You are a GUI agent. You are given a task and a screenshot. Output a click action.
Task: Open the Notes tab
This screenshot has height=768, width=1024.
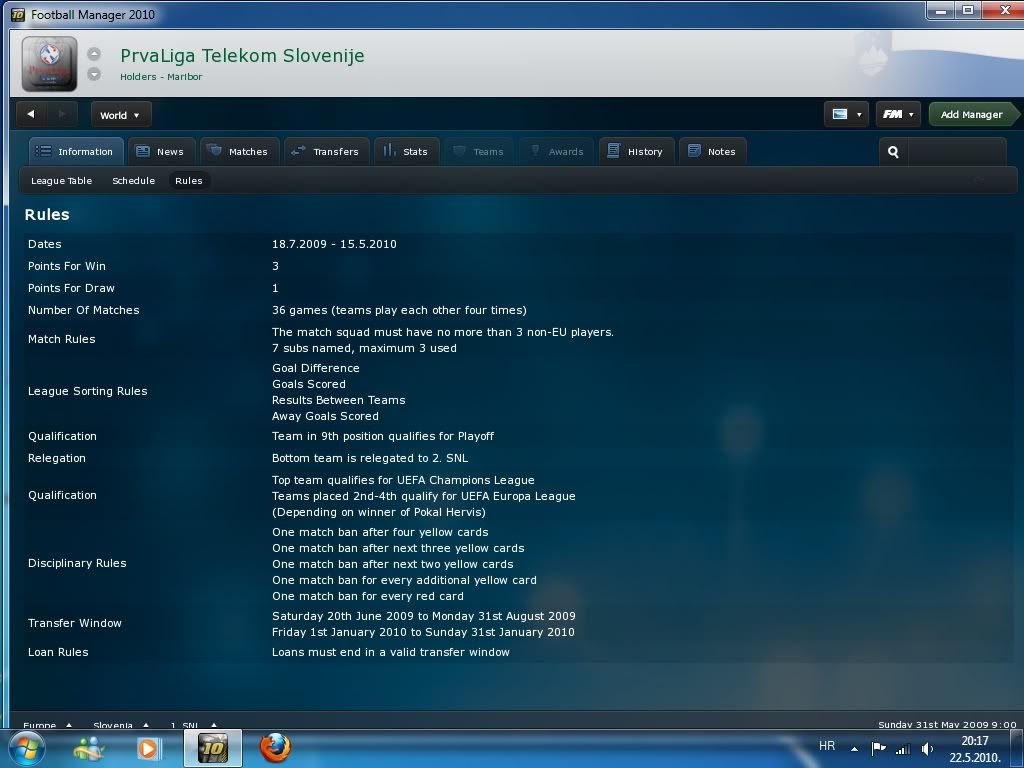click(x=712, y=152)
